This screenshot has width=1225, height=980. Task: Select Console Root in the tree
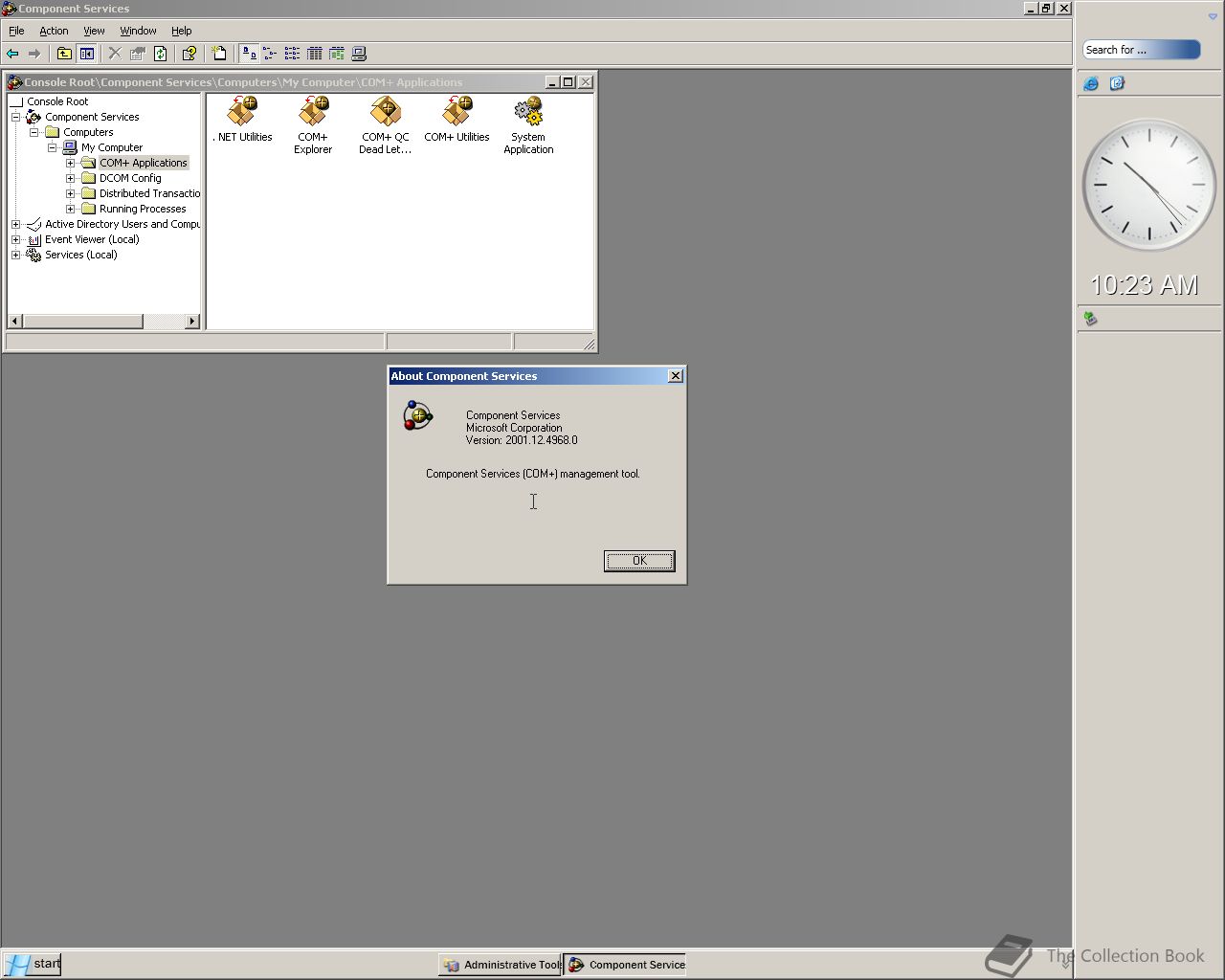point(57,101)
